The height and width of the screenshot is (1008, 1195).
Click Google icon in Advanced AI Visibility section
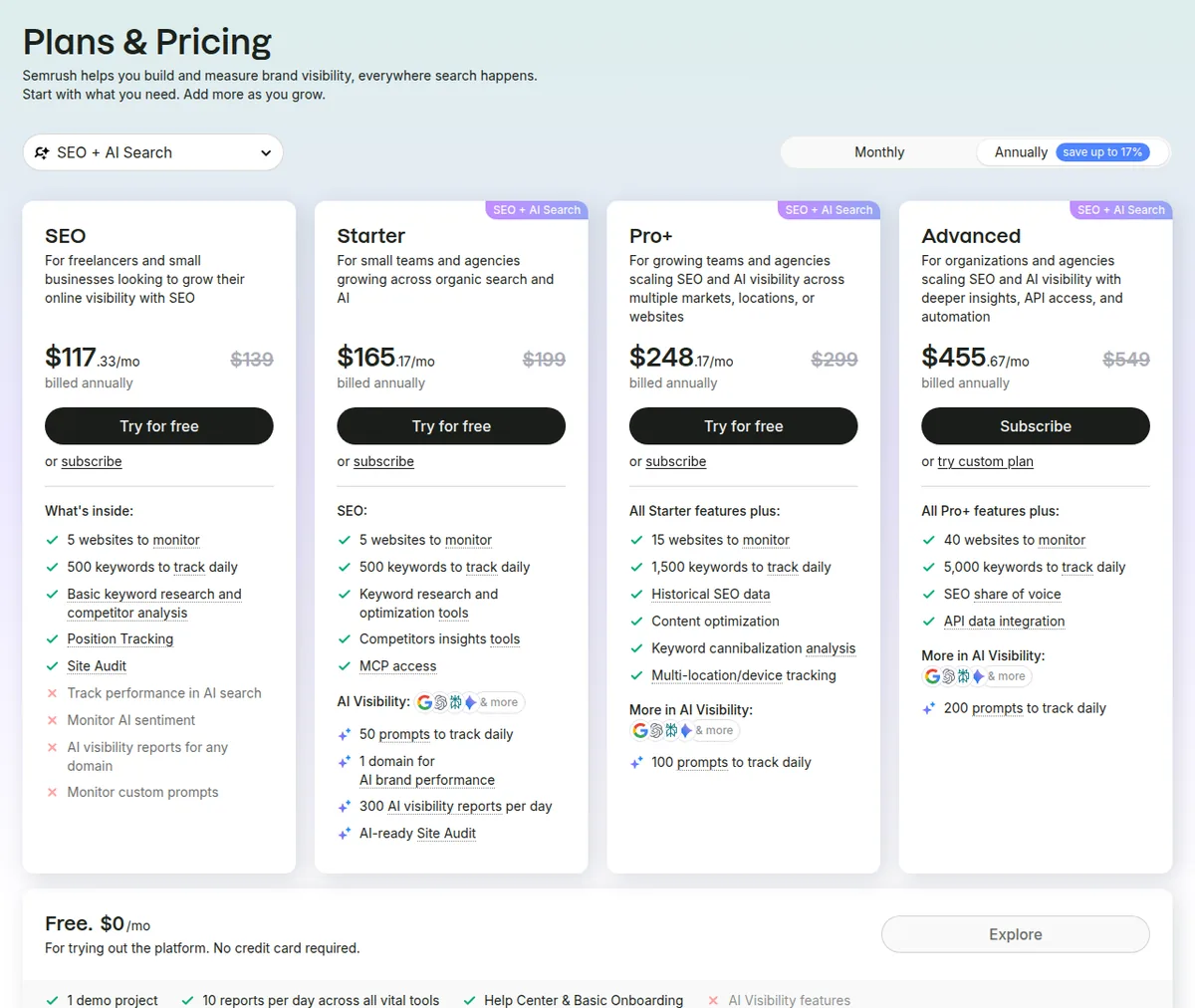[x=933, y=676]
